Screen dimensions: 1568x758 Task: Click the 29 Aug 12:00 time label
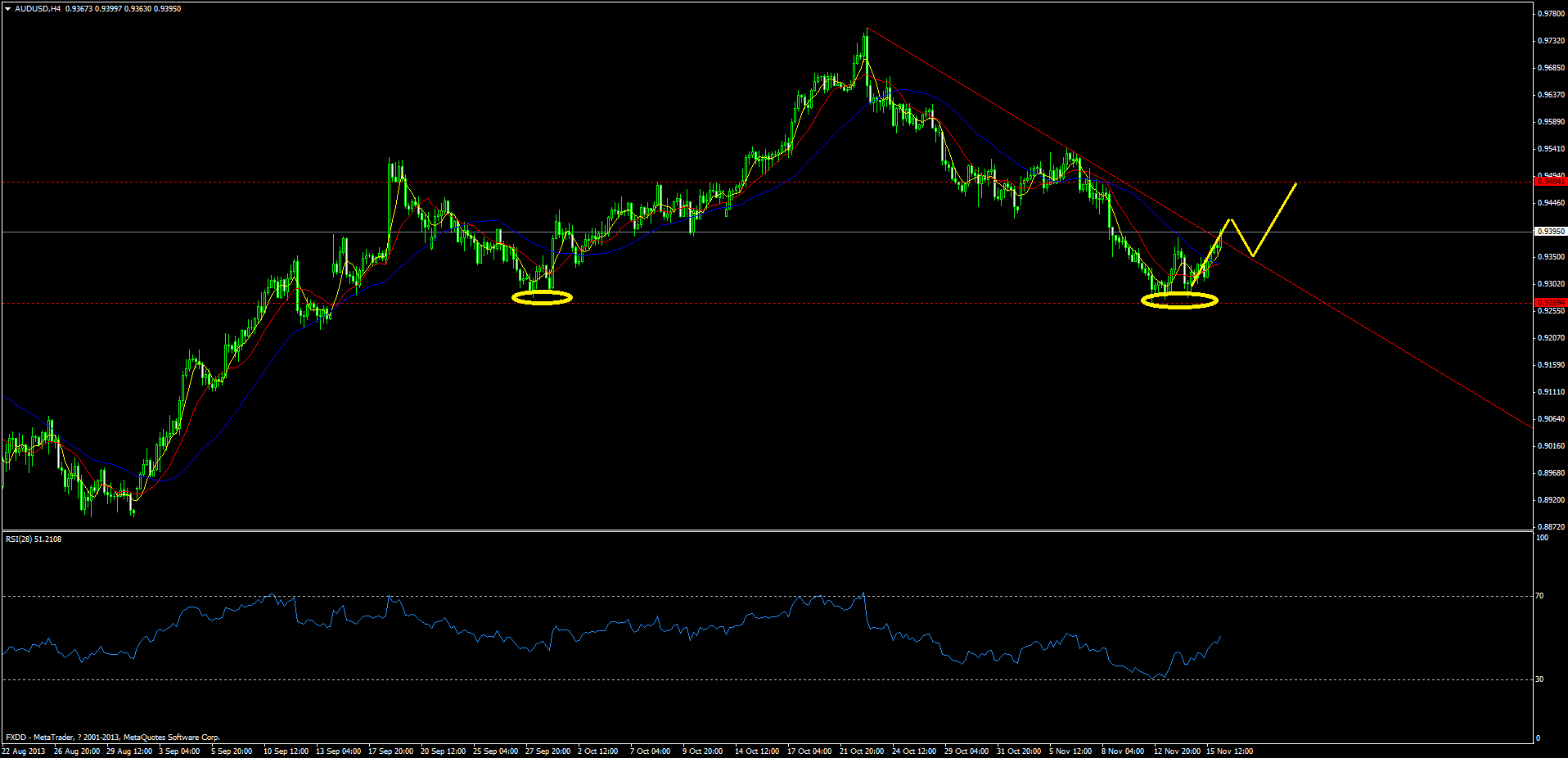129,751
